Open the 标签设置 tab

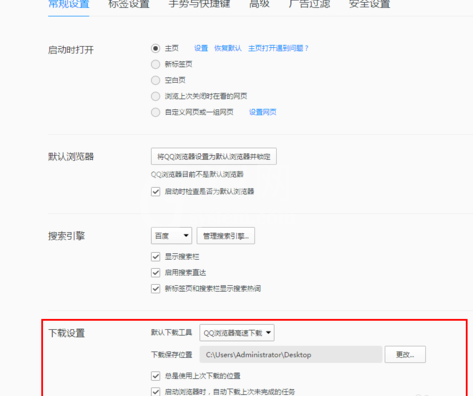pyautogui.click(x=129, y=4)
